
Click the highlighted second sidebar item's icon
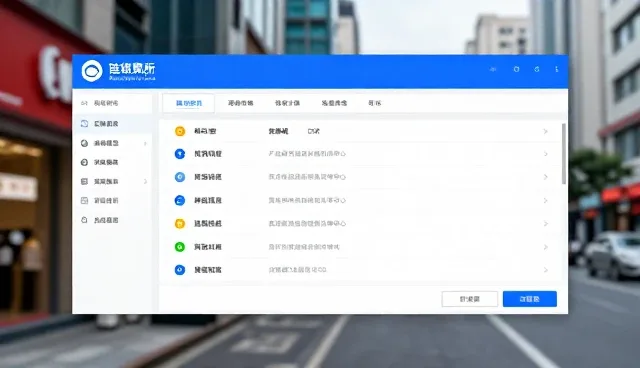(x=84, y=124)
